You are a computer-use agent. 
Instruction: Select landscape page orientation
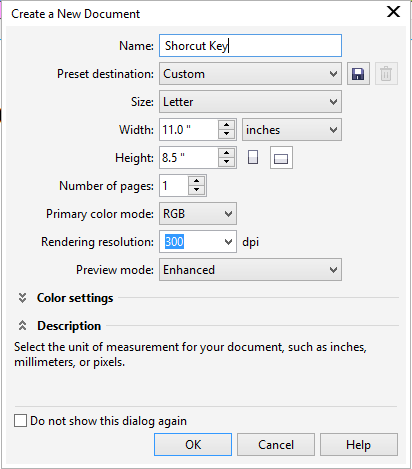pyautogui.click(x=281, y=158)
